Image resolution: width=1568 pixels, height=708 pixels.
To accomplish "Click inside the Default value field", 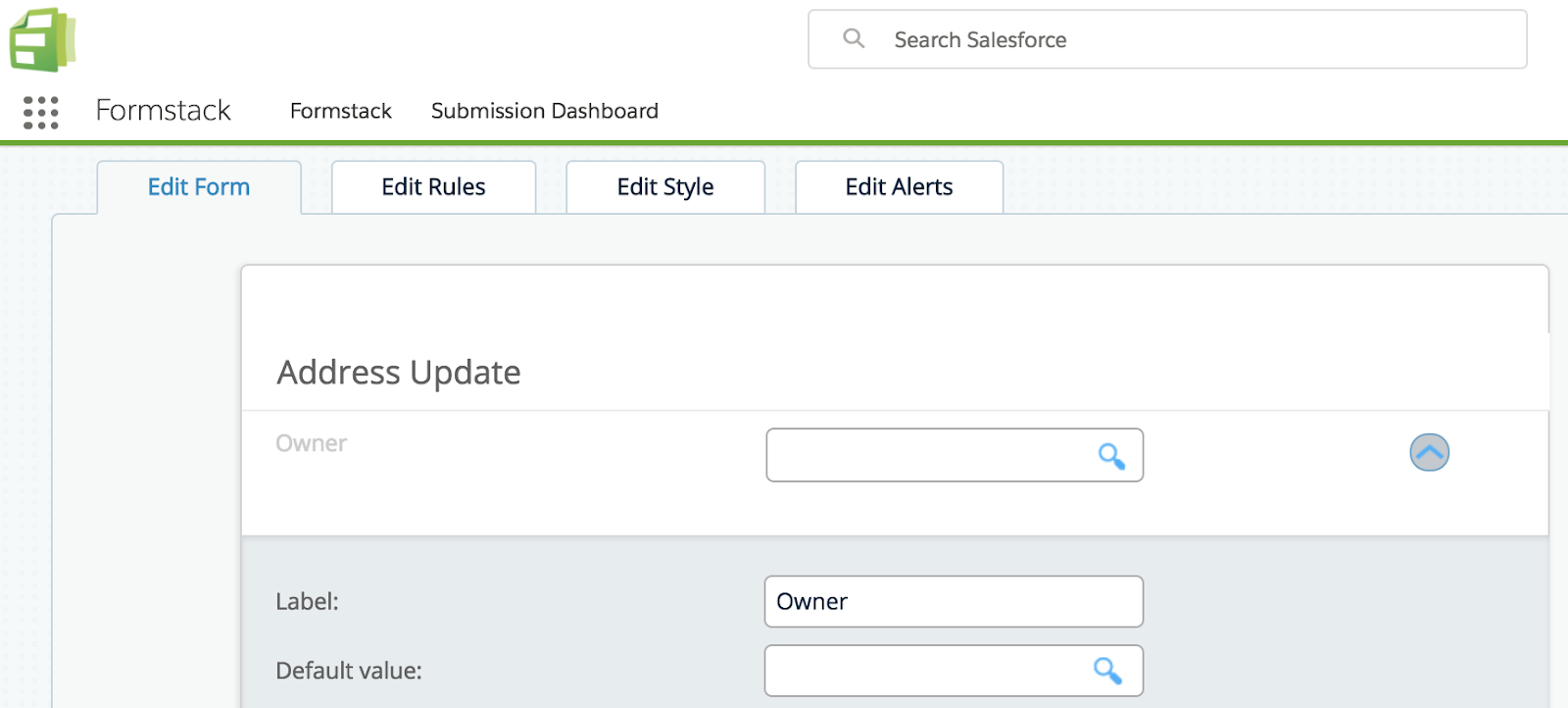I will pos(926,671).
